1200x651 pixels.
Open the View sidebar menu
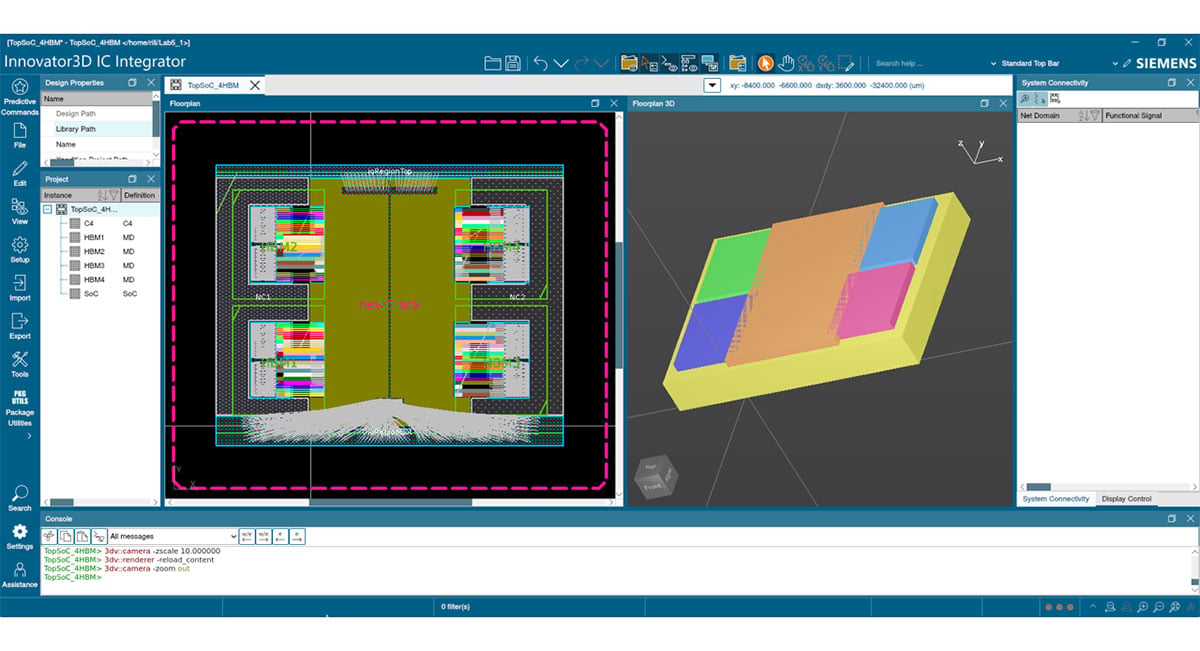click(19, 212)
